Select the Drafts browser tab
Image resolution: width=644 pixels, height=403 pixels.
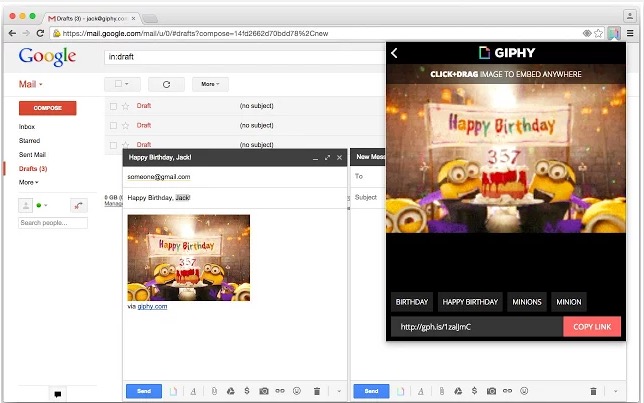click(x=92, y=18)
